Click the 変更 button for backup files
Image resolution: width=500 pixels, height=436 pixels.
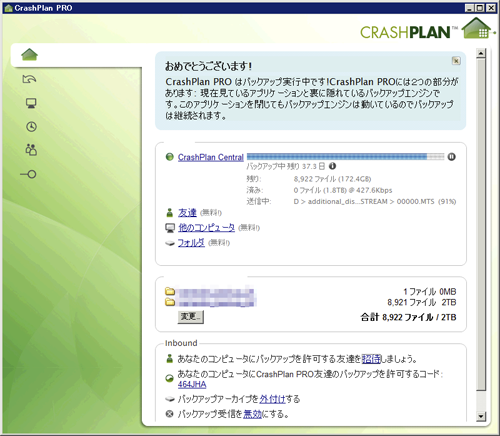click(x=191, y=317)
